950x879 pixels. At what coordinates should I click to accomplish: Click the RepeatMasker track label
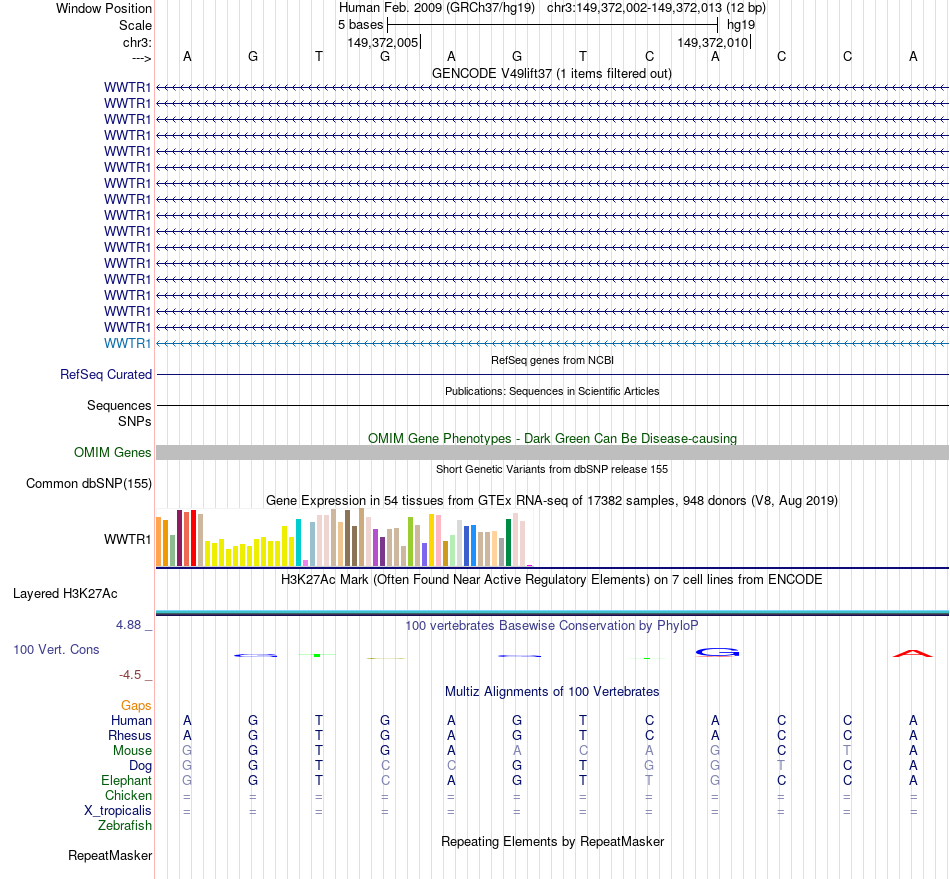click(x=110, y=855)
